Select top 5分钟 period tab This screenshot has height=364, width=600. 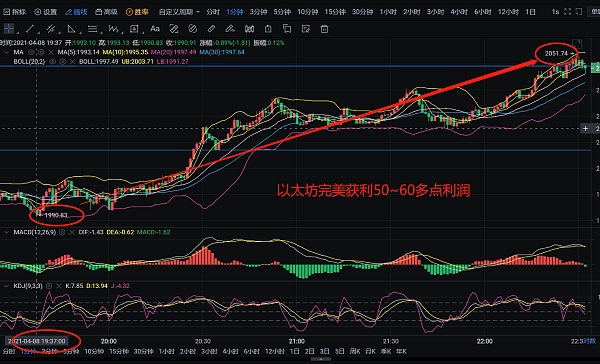click(x=282, y=12)
